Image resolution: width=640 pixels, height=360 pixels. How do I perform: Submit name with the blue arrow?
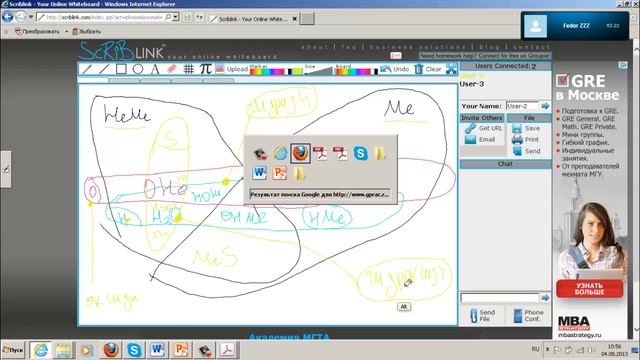(545, 106)
